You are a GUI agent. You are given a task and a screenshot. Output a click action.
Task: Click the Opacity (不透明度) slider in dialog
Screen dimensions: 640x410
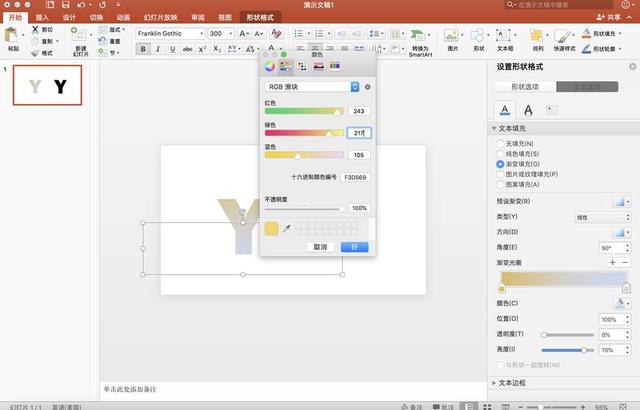304,209
